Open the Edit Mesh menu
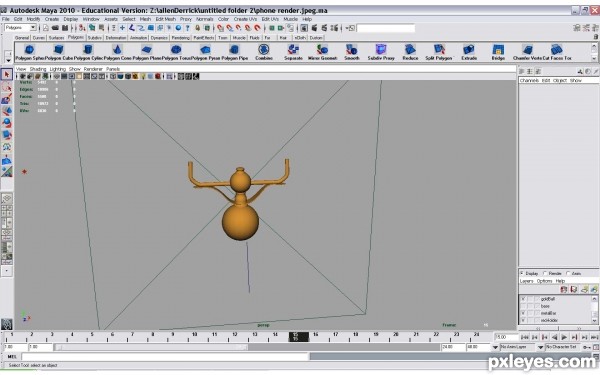Image resolution: width=600 pixels, height=375 pixels. (165, 19)
